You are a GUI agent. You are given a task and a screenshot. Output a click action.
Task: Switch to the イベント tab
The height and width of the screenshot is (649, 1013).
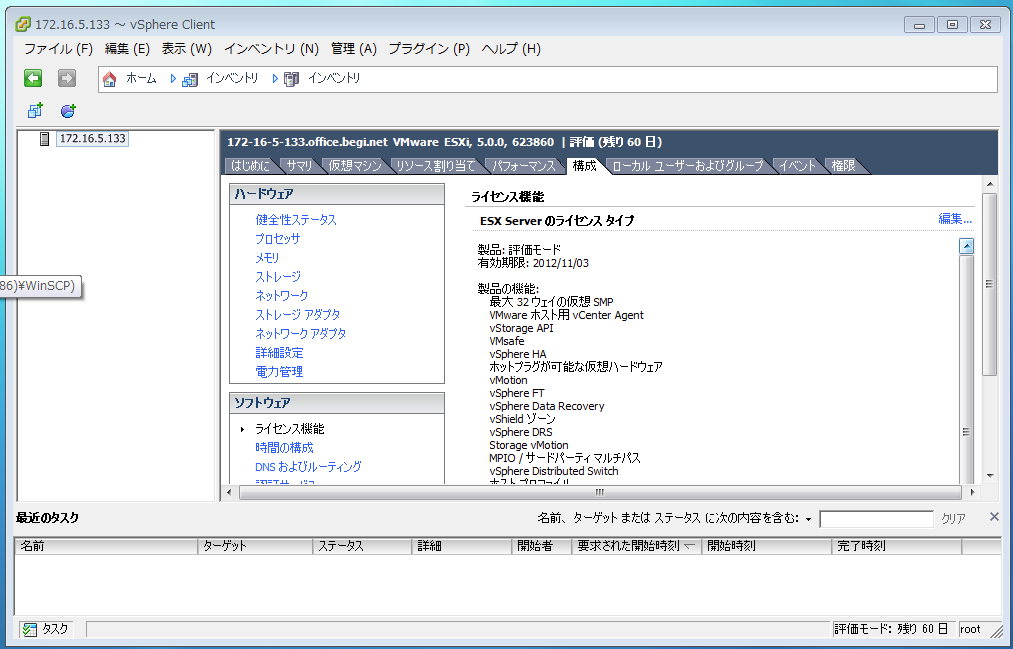click(x=797, y=166)
